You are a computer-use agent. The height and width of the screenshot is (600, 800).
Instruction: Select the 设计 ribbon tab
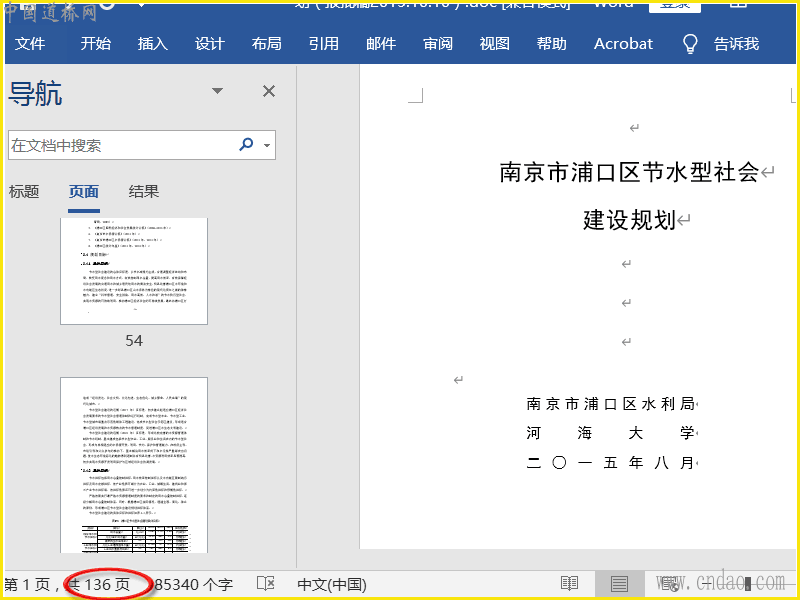pos(210,44)
